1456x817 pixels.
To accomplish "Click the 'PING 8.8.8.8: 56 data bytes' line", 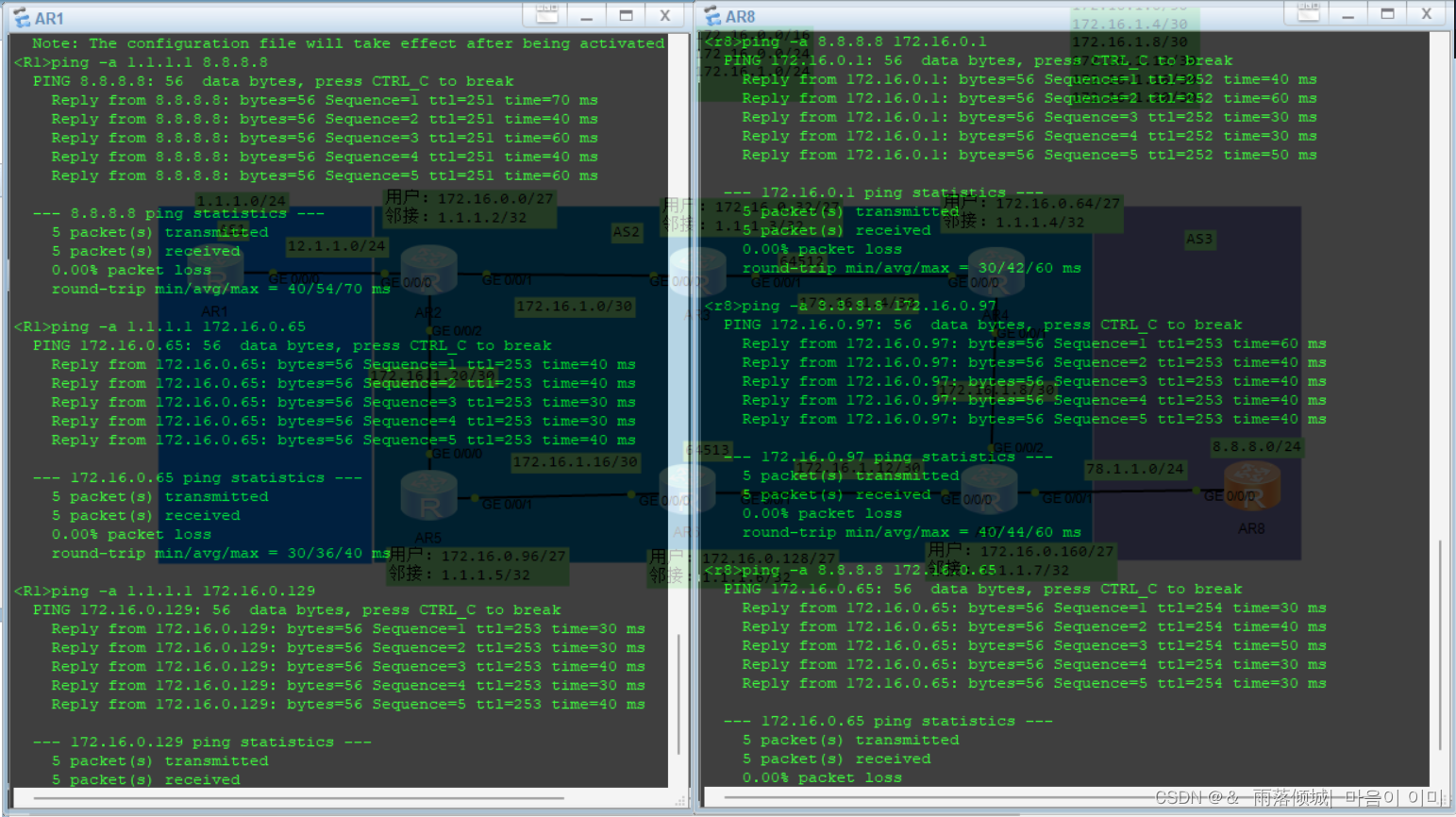I will click(x=274, y=81).
